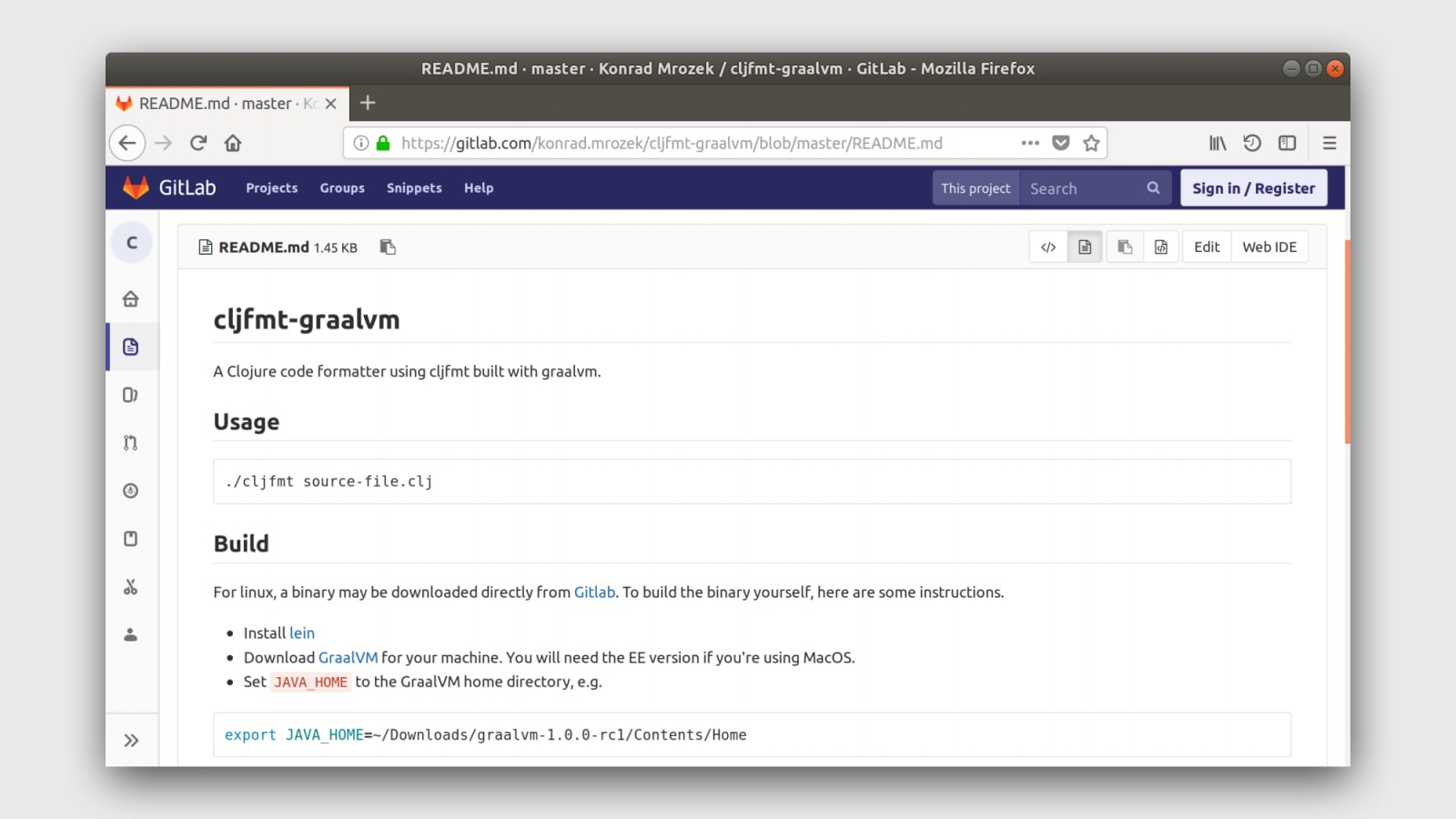Switch to source code view icon
Screen dimensions: 1456x819
click(x=1048, y=247)
